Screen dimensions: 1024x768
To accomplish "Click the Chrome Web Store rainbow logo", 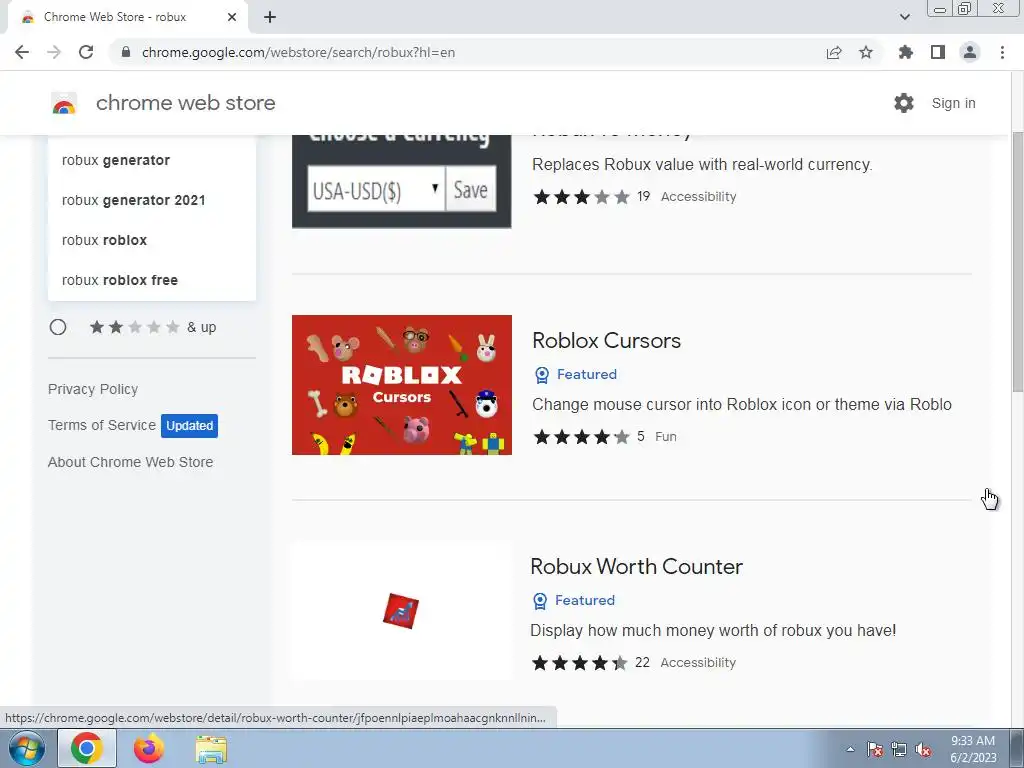I will [64, 103].
